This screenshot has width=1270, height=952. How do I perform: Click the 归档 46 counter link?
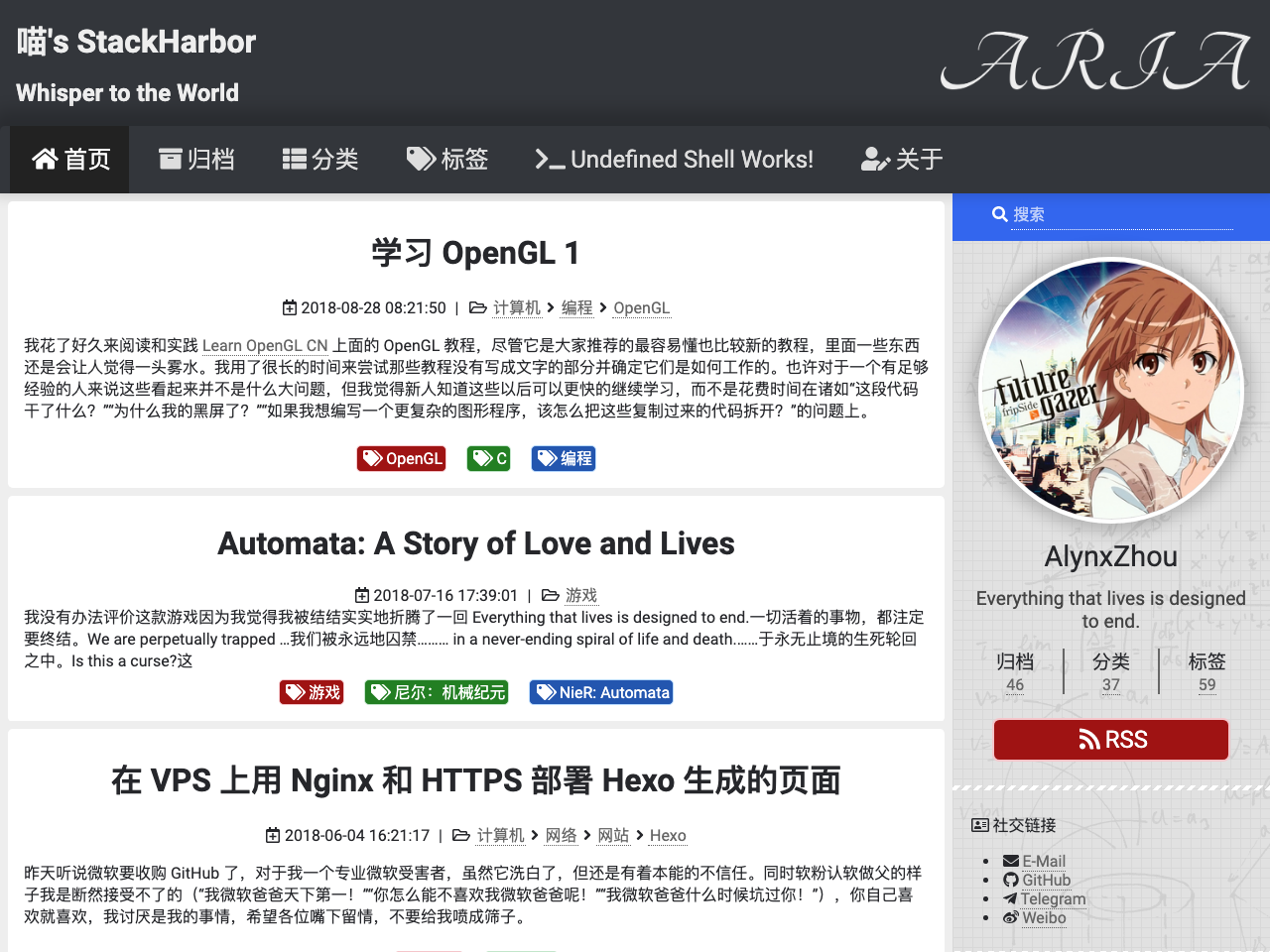point(1015,670)
